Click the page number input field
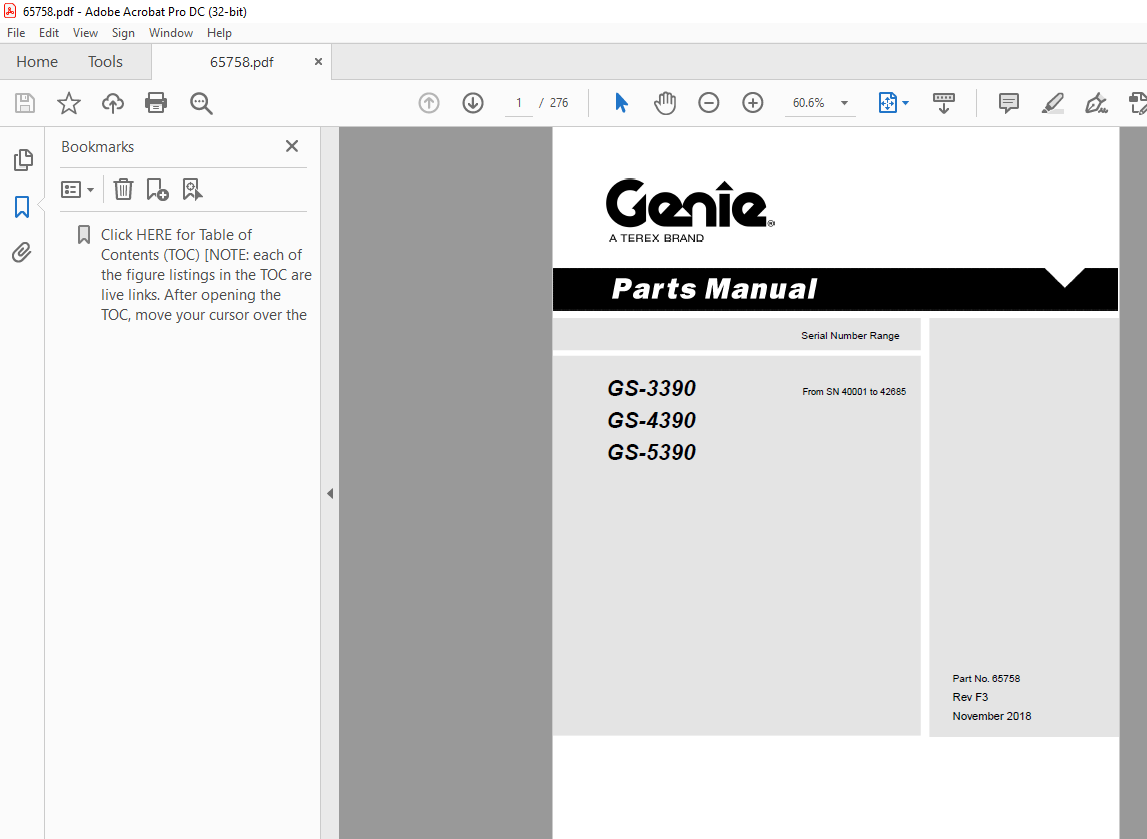 click(x=519, y=103)
